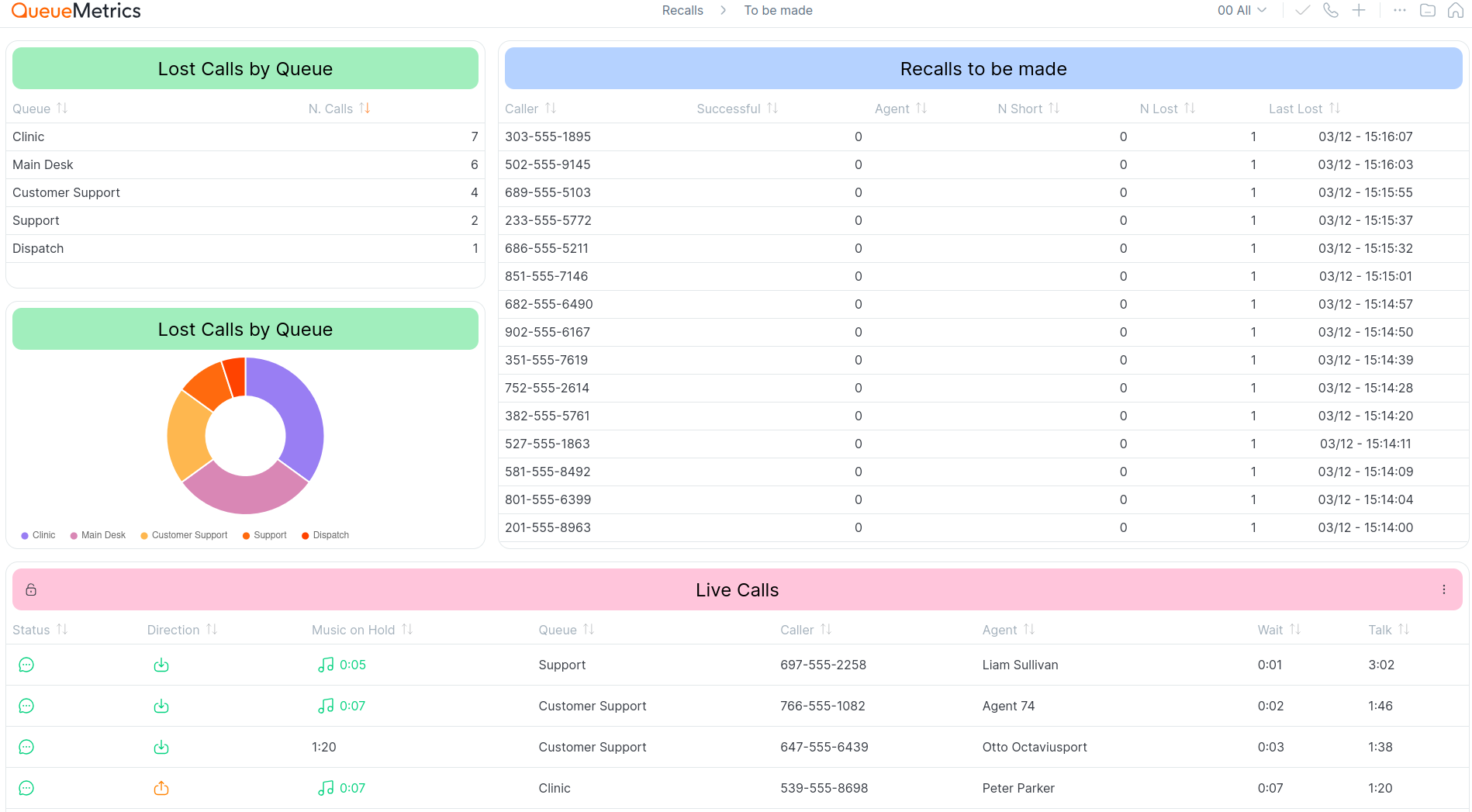Open the ellipsis menu in the top bar
1472x812 pixels.
[x=1399, y=10]
